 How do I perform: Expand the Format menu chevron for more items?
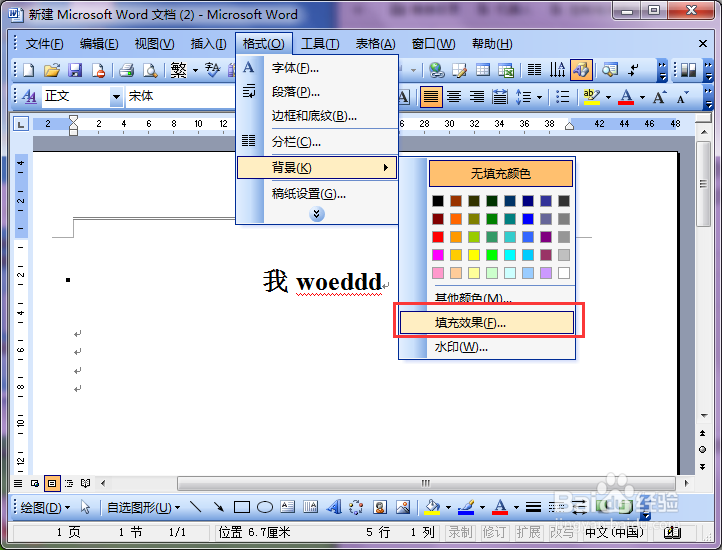pos(317,214)
